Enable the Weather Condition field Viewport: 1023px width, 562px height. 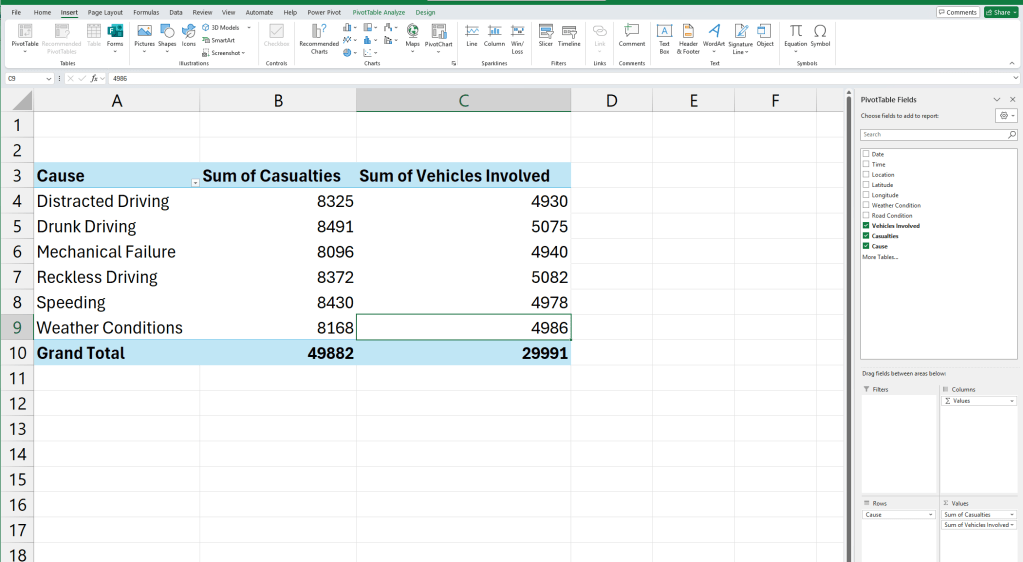coord(866,205)
